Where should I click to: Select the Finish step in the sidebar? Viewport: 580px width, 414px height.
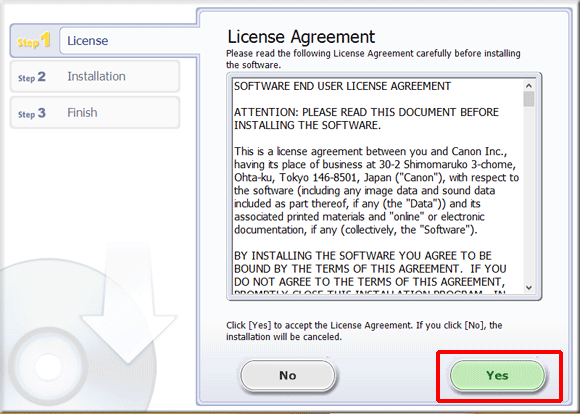[x=95, y=112]
